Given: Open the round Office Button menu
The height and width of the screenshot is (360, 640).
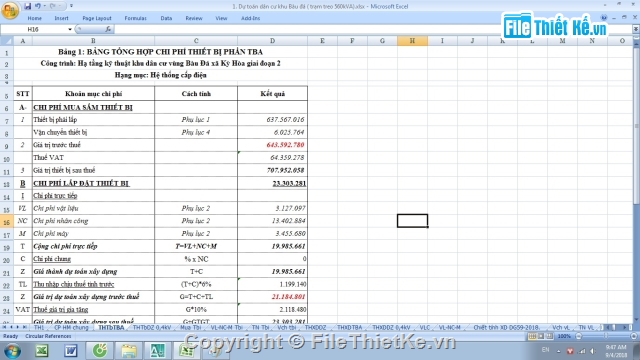Looking at the screenshot, I should (x=10, y=10).
